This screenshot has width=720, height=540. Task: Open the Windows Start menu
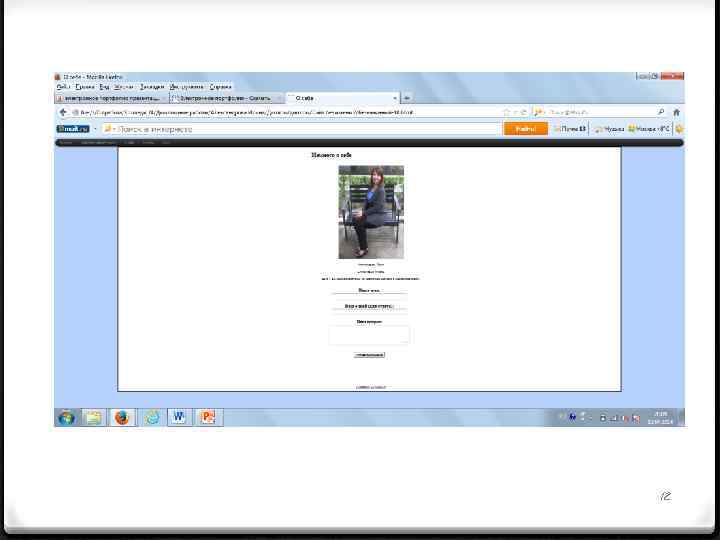coord(67,417)
